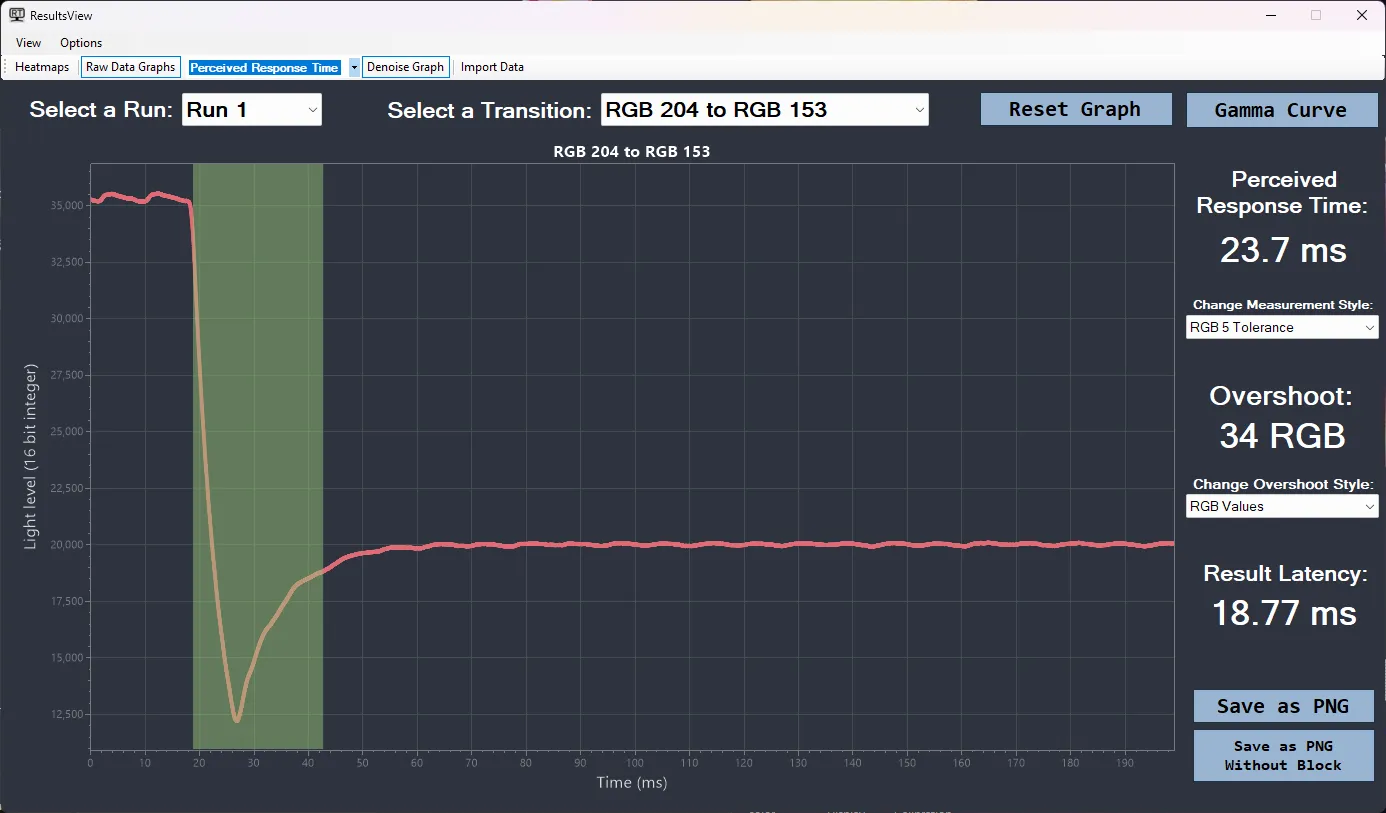
Task: Open the Select a Transition dropdown
Action: [x=764, y=110]
